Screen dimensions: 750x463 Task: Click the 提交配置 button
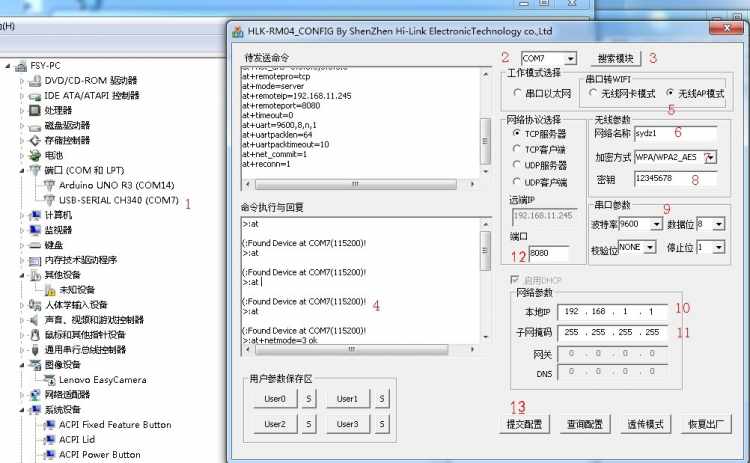point(524,424)
